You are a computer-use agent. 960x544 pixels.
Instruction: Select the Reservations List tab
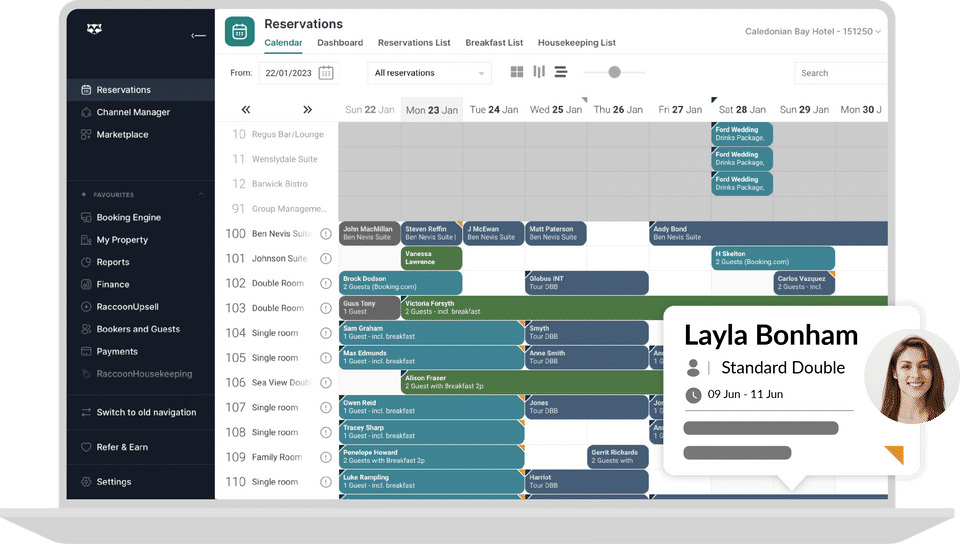(x=414, y=43)
